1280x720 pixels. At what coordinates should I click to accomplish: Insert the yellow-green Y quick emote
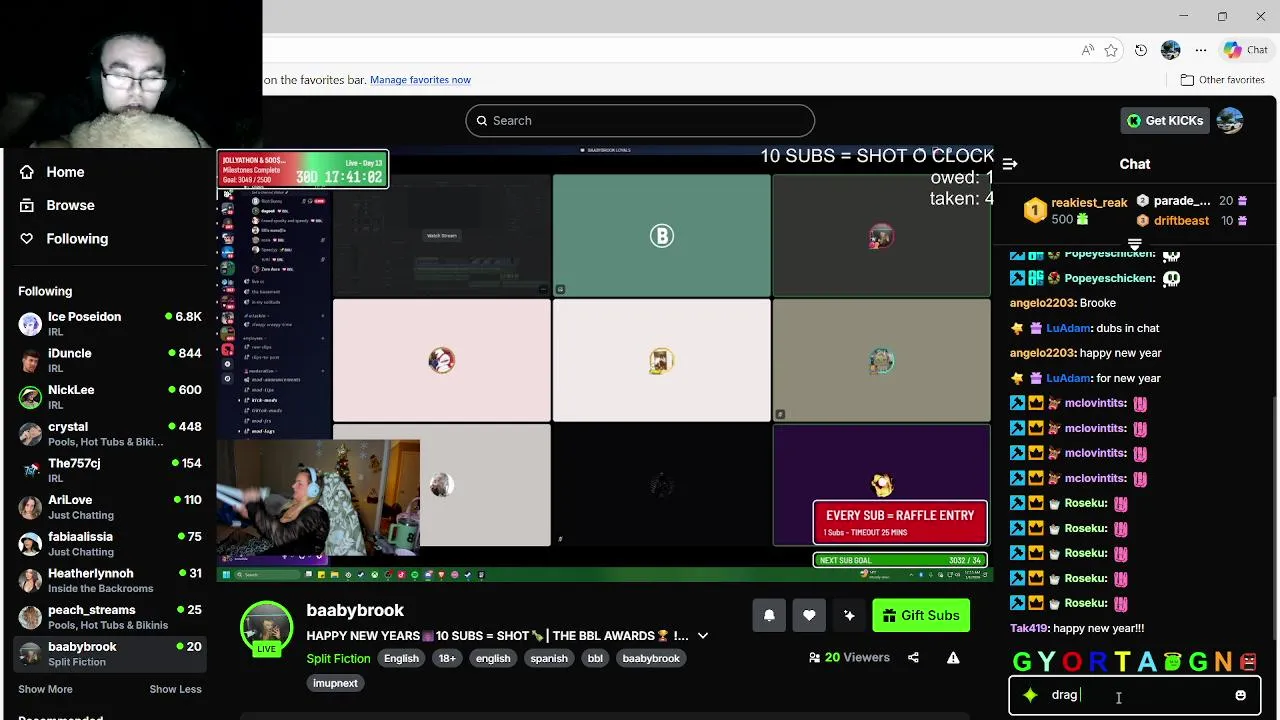point(1047,661)
